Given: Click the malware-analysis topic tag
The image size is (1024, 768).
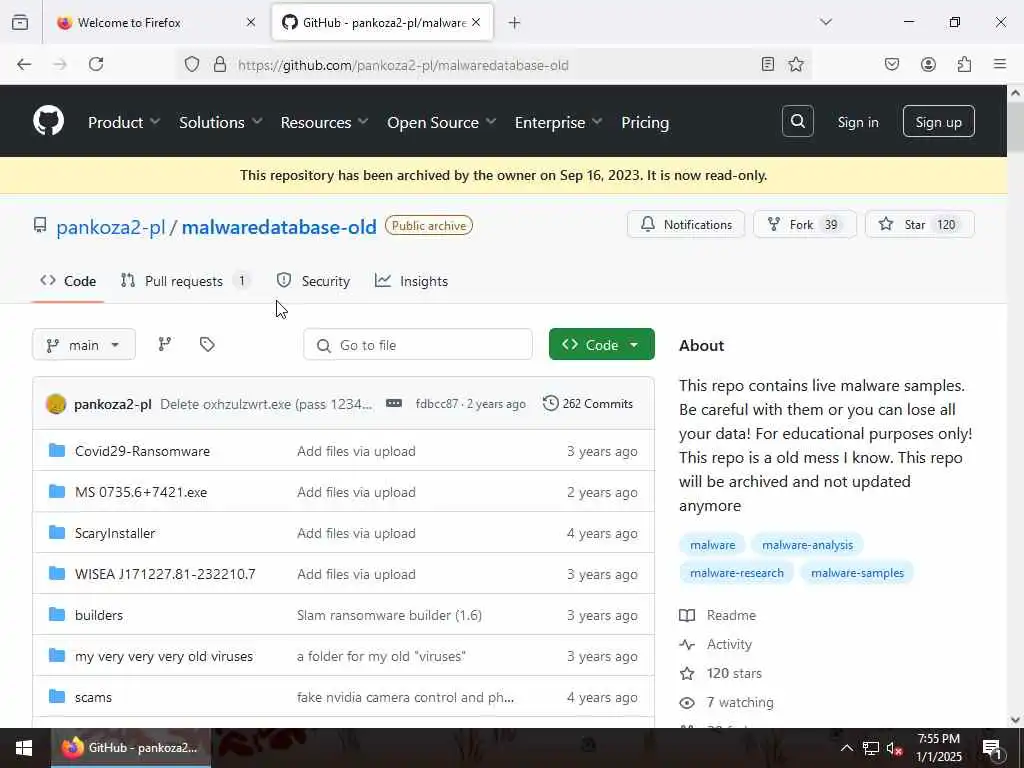Looking at the screenshot, I should [807, 545].
